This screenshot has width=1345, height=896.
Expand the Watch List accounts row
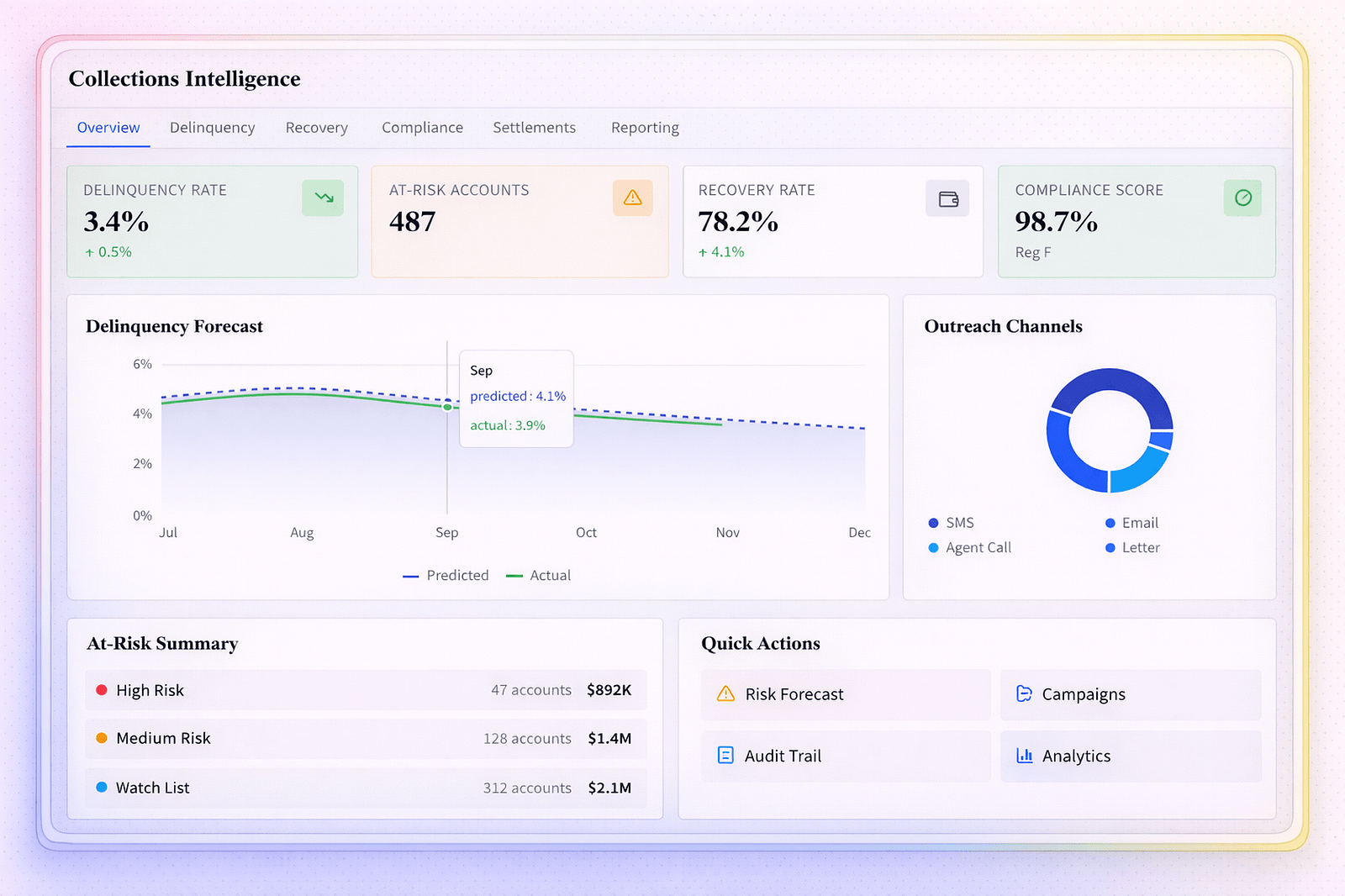[x=366, y=788]
